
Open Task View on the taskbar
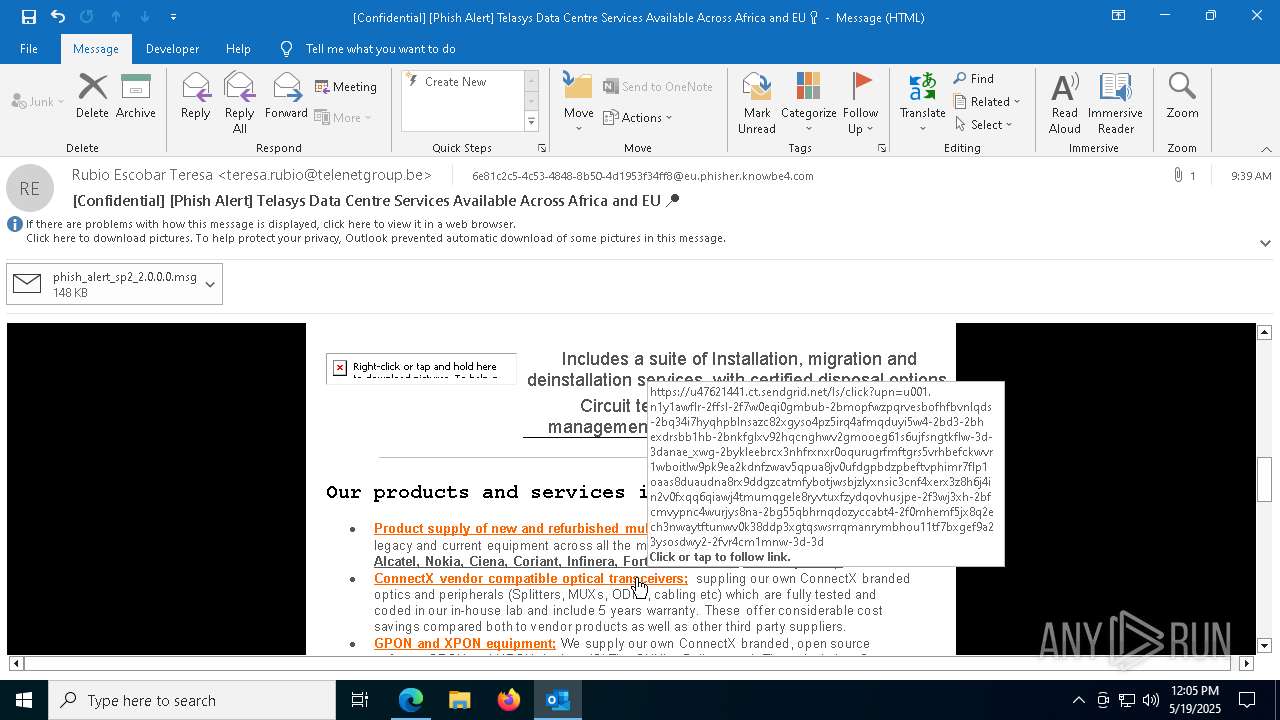coord(360,700)
